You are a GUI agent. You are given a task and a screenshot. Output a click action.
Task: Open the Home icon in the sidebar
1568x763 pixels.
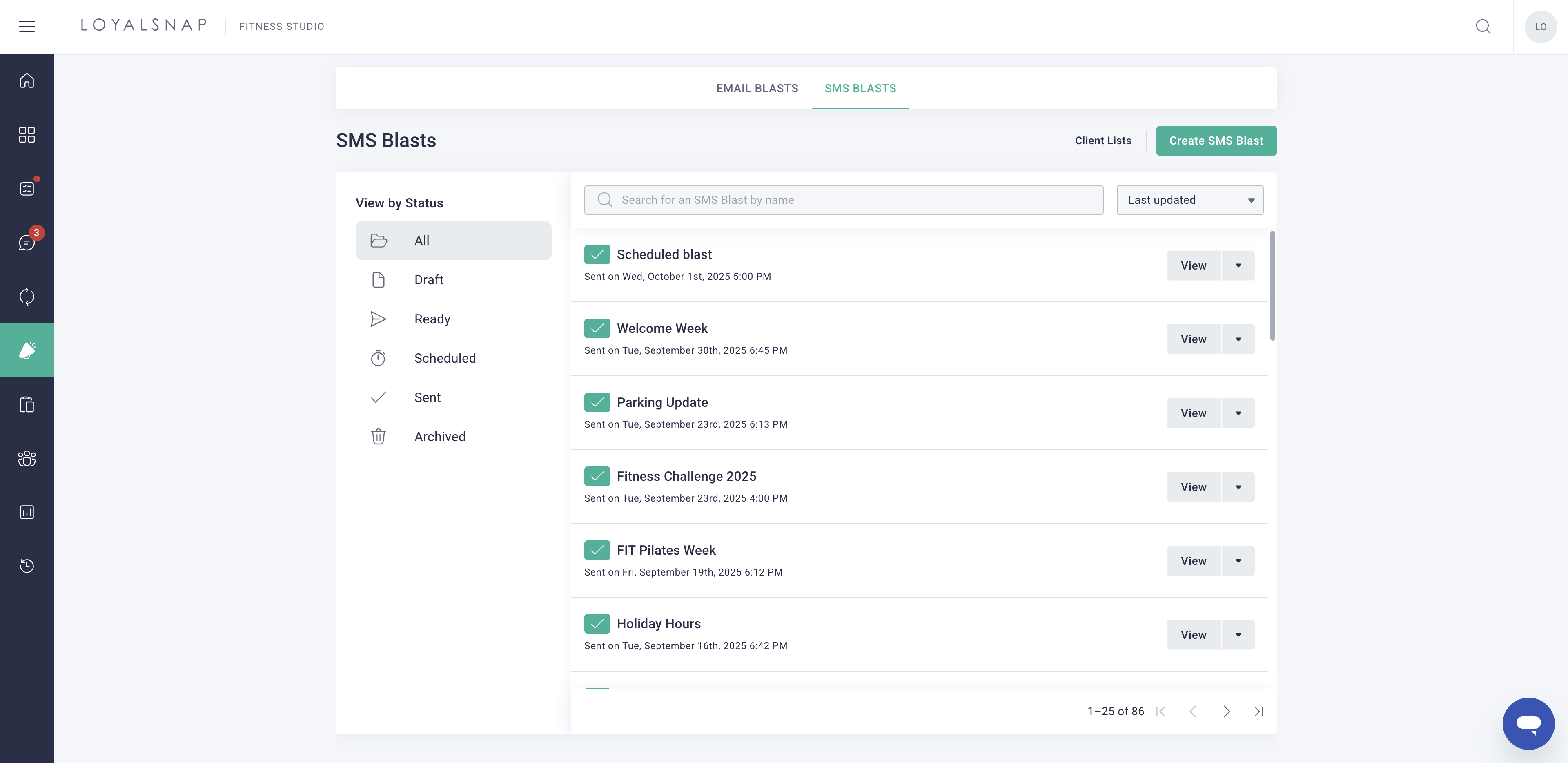coord(27,80)
